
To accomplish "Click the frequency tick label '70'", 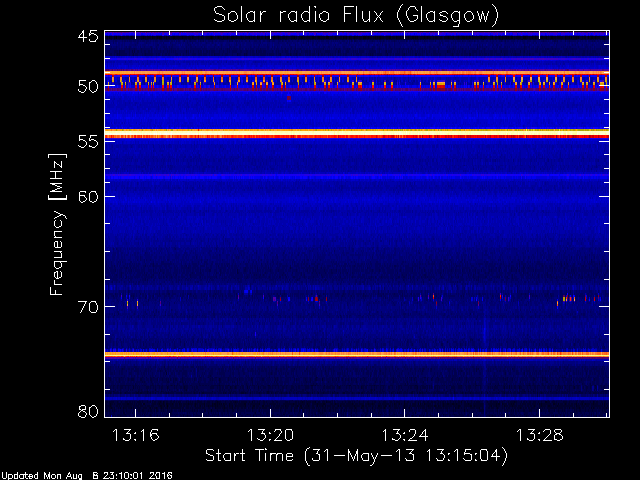I will pos(88,307).
